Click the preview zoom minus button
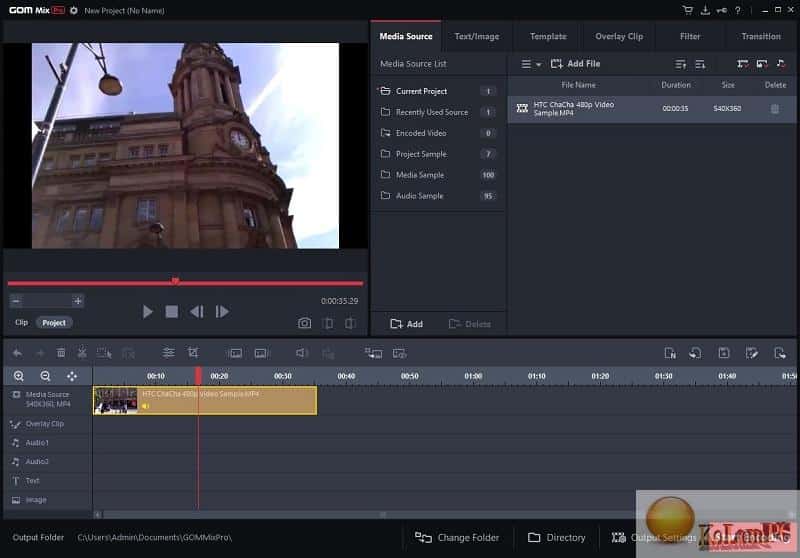 point(16,301)
